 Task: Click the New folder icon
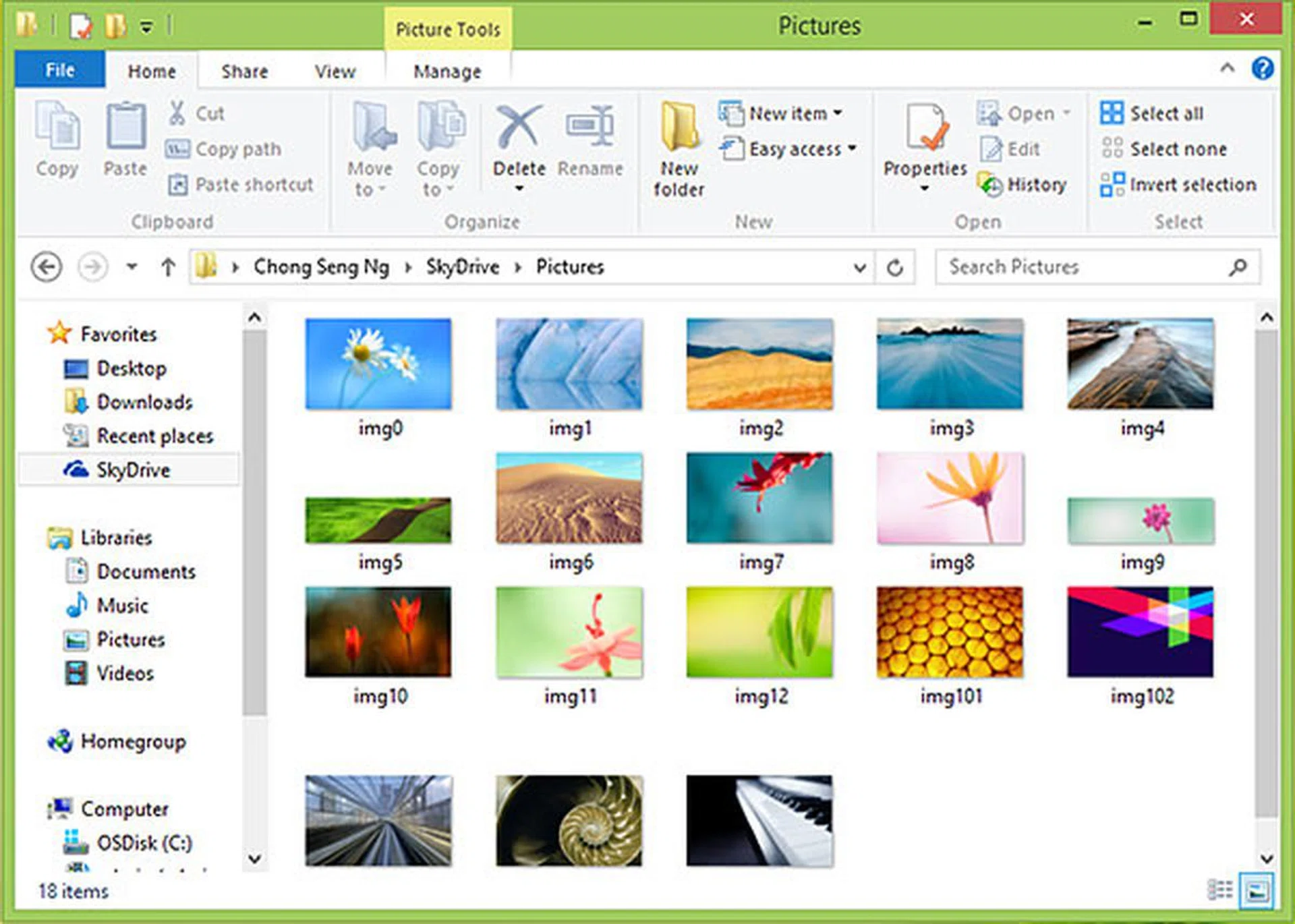679,128
